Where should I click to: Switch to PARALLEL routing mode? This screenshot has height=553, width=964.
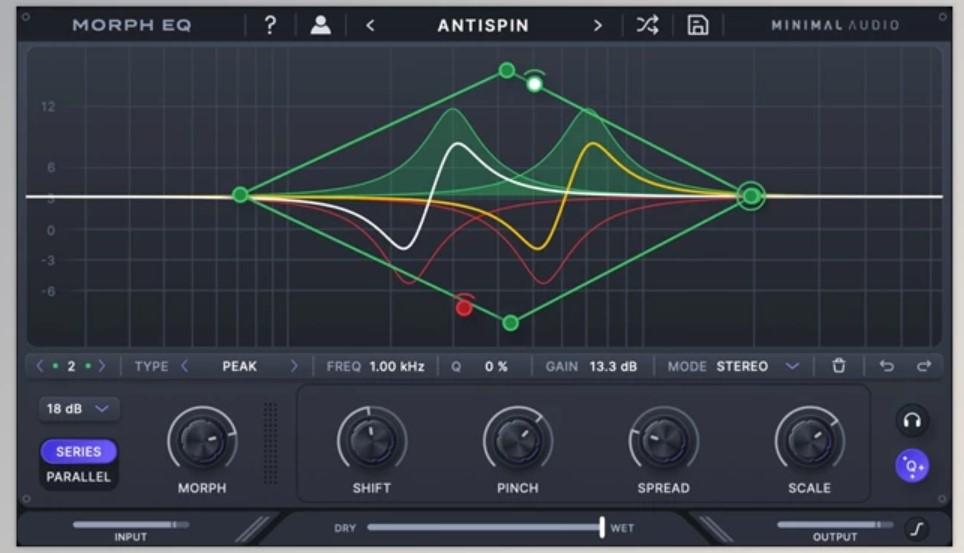(x=78, y=477)
